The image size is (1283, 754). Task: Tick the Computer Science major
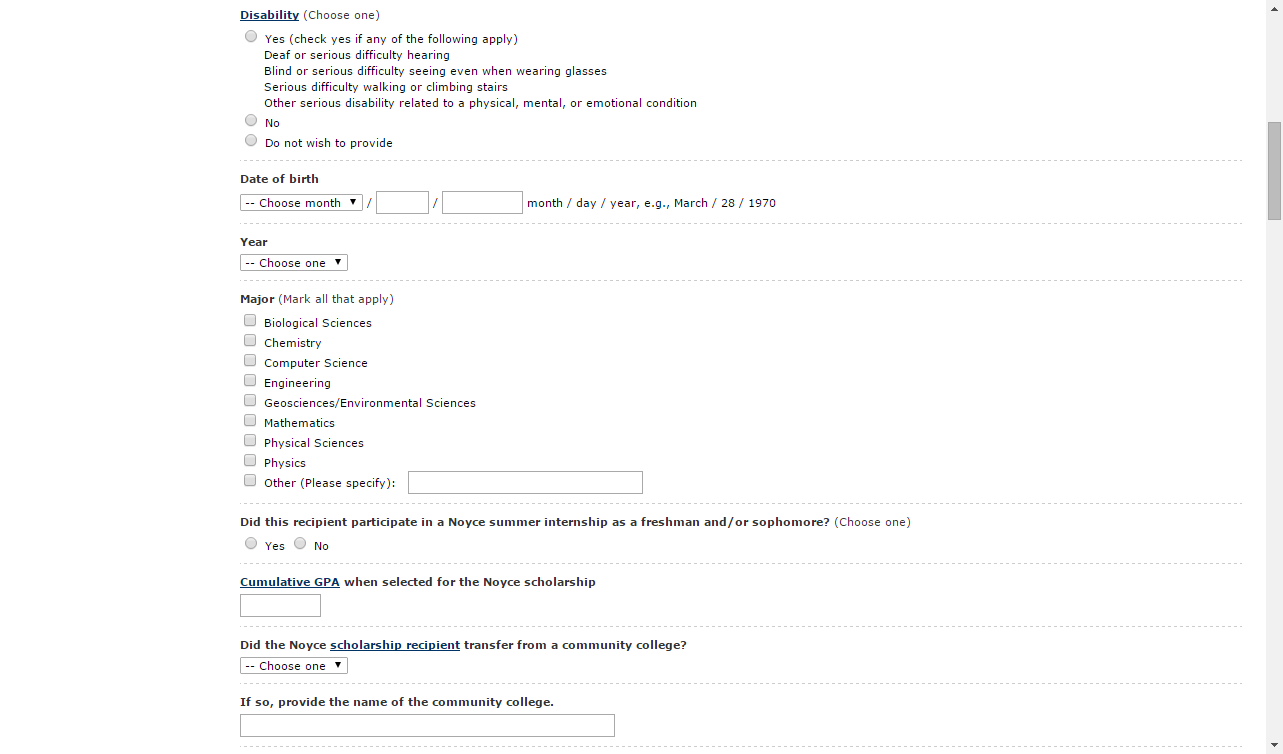250,361
